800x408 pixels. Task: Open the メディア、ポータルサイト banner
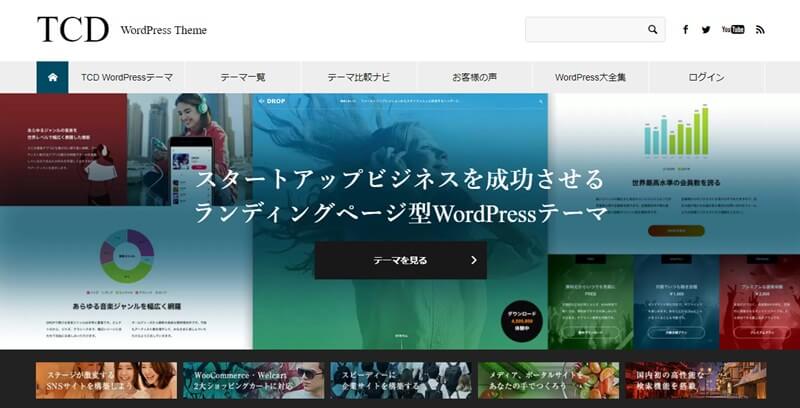coord(548,380)
